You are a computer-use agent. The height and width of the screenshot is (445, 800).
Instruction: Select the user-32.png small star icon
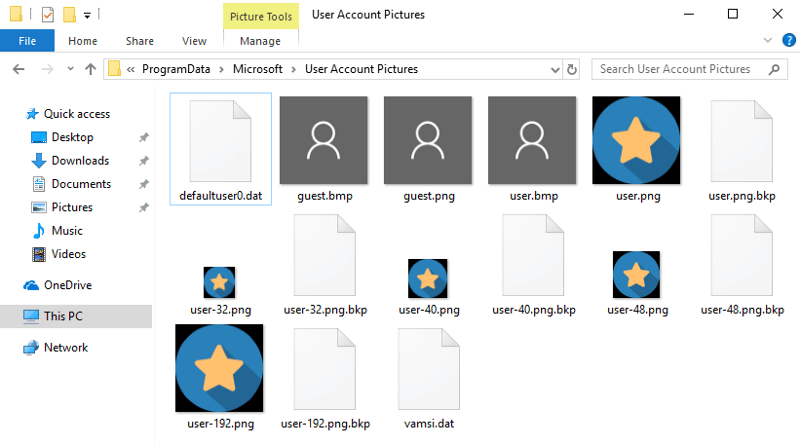[219, 282]
